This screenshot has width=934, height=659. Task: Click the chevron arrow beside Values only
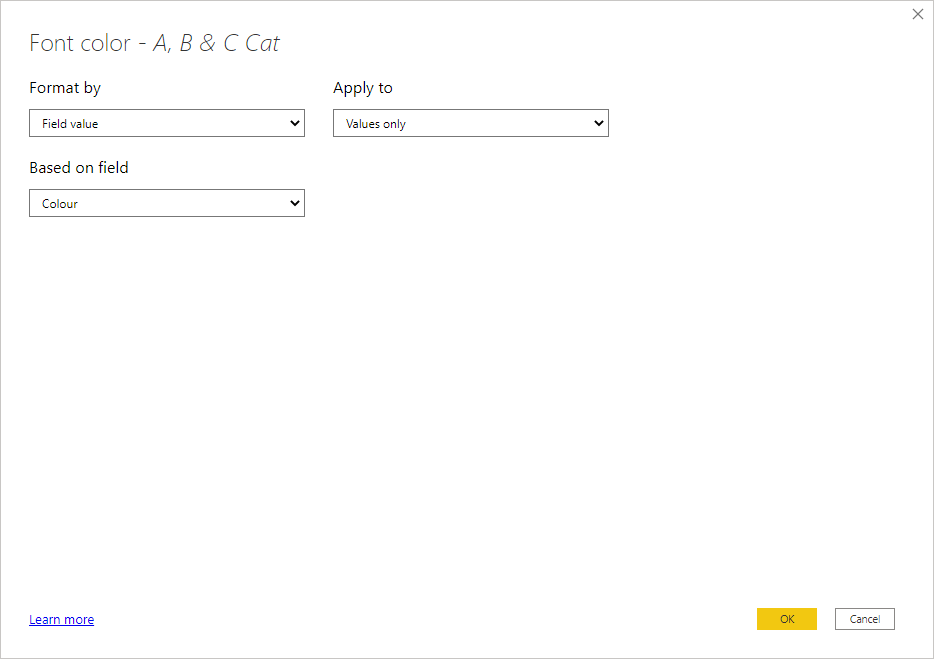599,123
